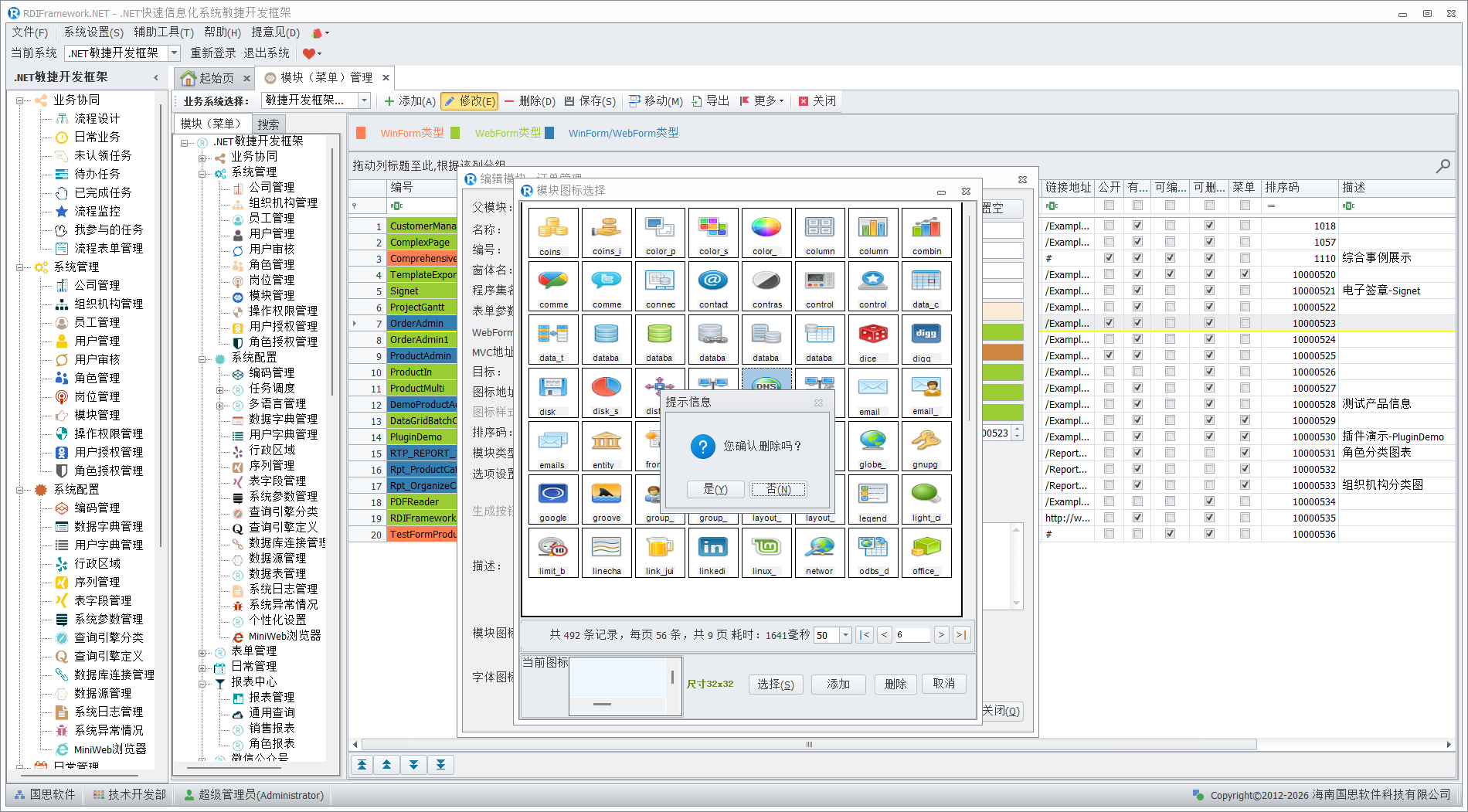This screenshot has height=812, width=1468.
Task: Open the current system dropdown
Action: (x=175, y=53)
